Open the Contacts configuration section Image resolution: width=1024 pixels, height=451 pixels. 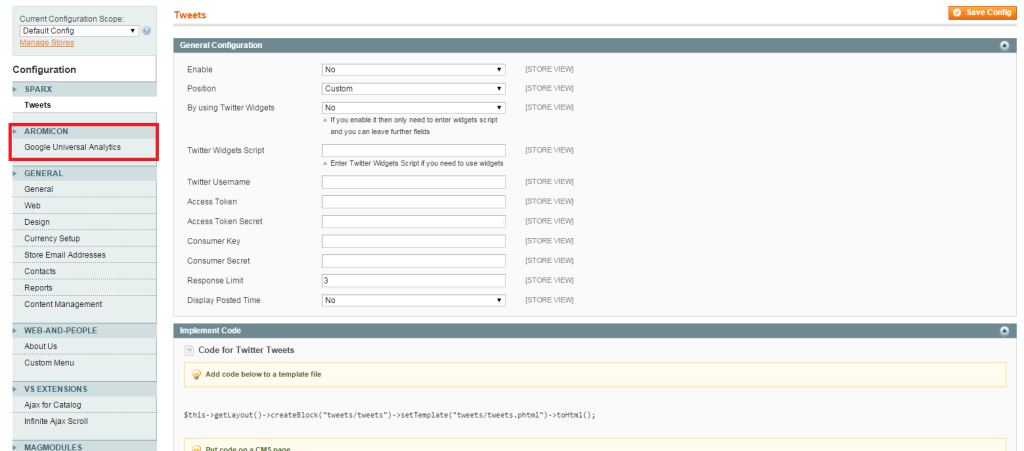(x=84, y=272)
